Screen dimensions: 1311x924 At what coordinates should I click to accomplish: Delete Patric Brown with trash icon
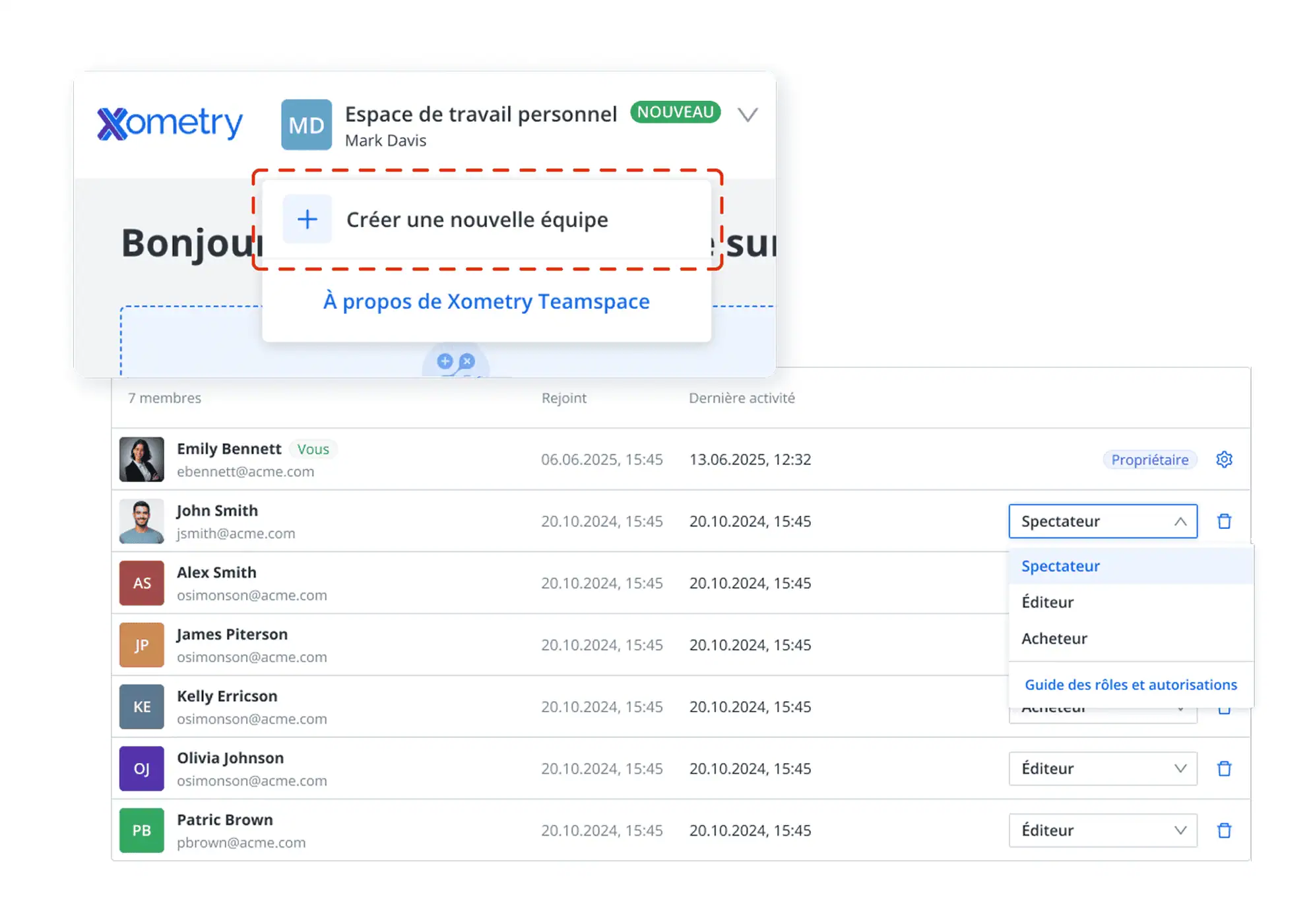point(1224,830)
